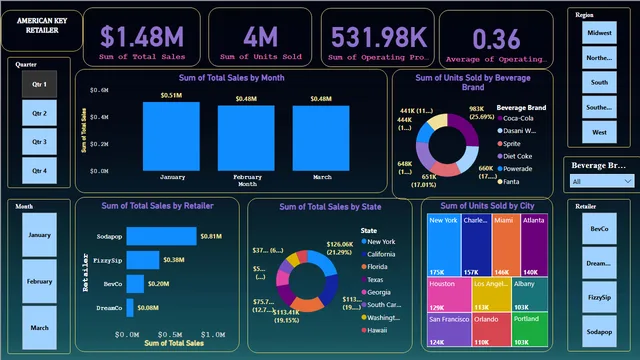Click the 531.98K Operating Profit card
Screen dimensions: 640x360
(378, 37)
